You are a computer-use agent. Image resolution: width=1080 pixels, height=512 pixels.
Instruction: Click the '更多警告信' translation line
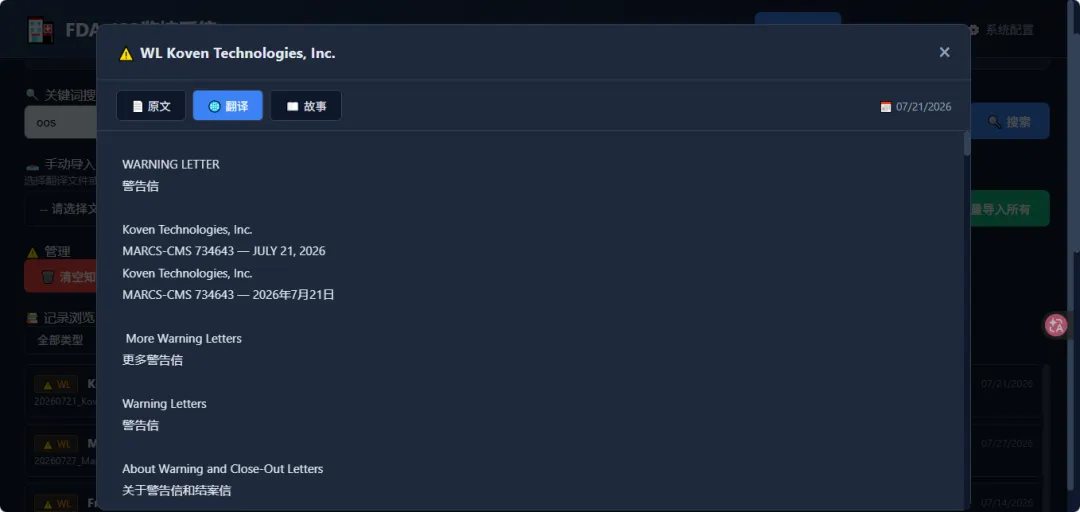[x=152, y=360]
